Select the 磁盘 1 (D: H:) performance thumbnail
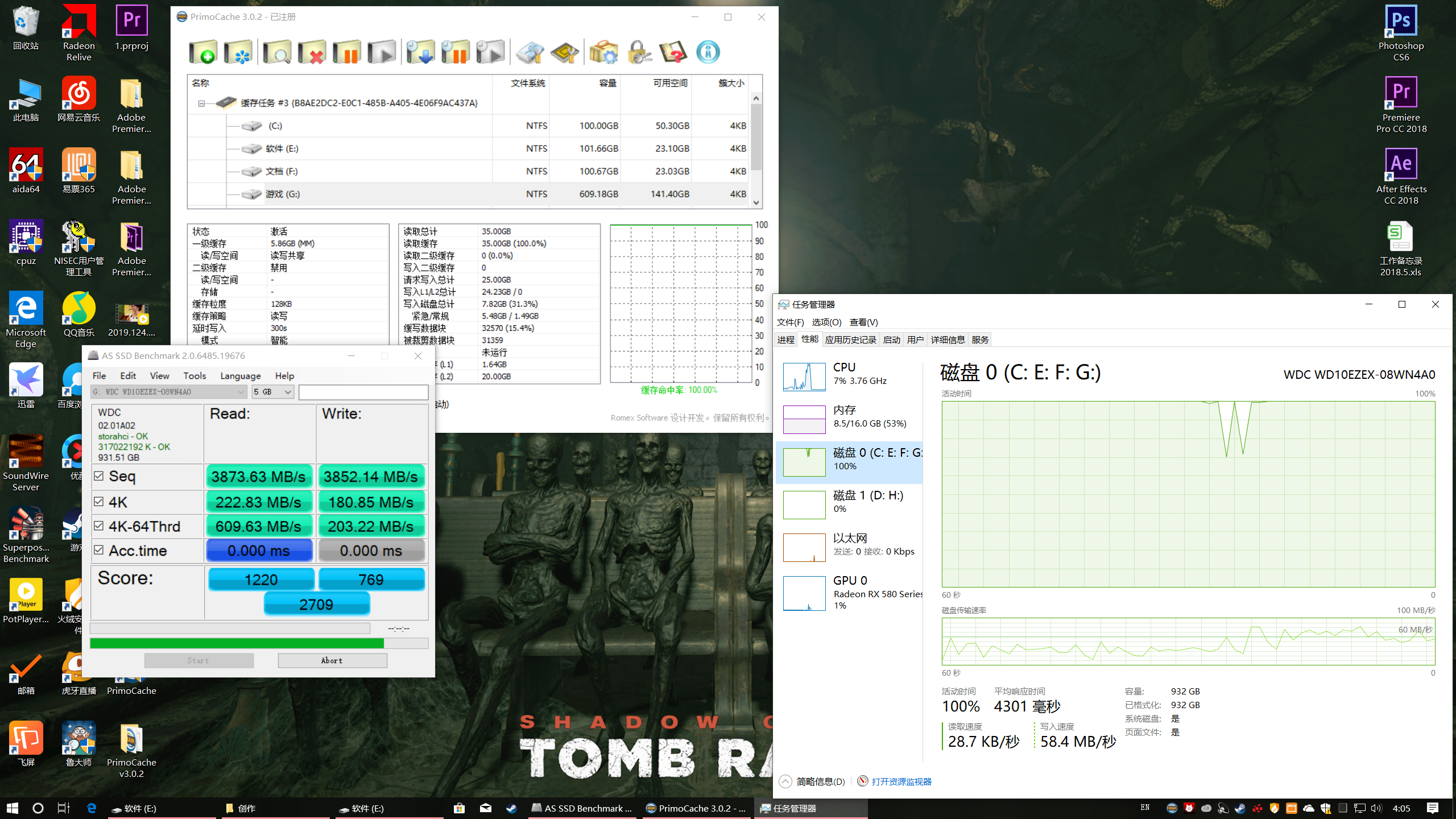The height and width of the screenshot is (819, 1456). click(x=850, y=502)
